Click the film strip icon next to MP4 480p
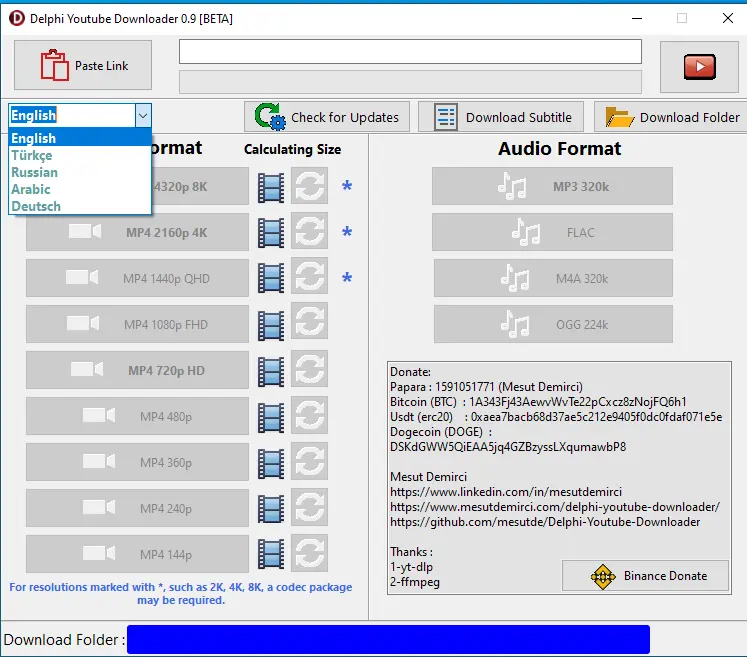Screen dimensions: 747x657 click(271, 417)
